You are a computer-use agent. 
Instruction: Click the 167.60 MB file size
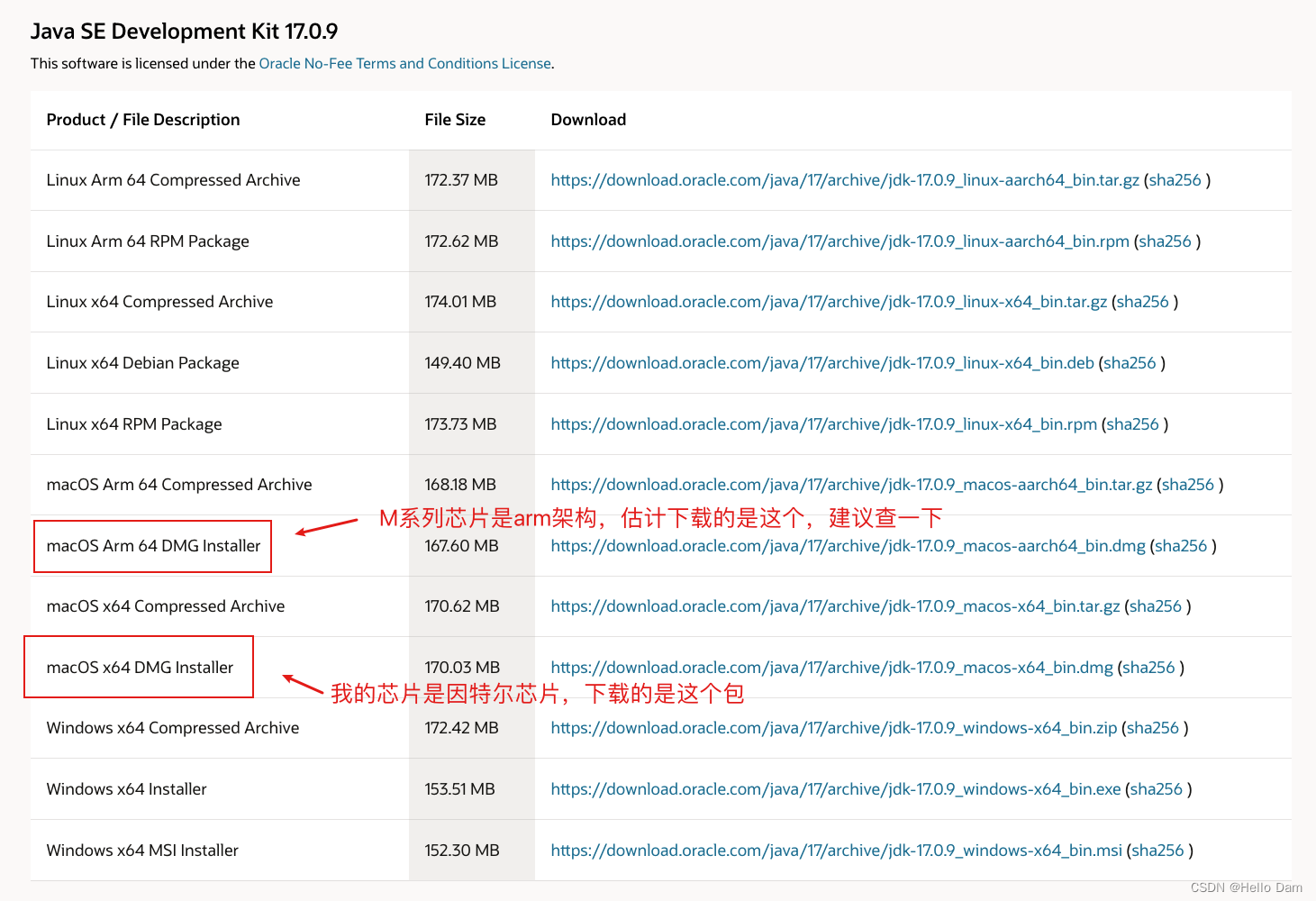point(461,546)
